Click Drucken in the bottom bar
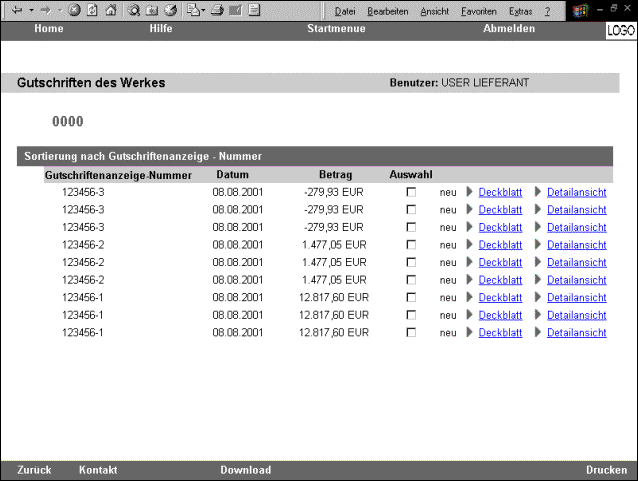 606,470
